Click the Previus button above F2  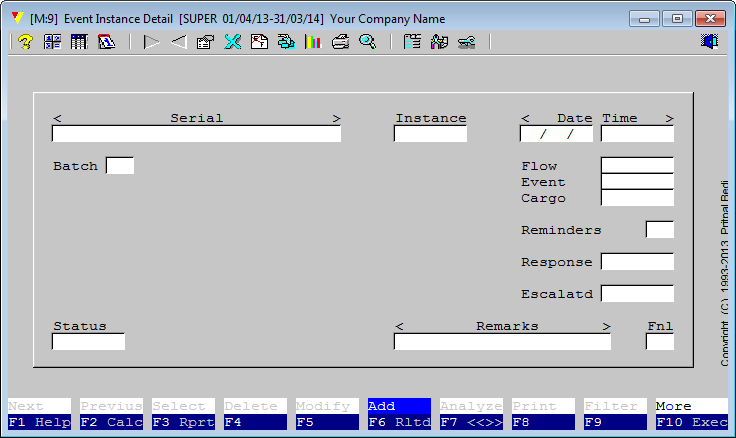111,406
